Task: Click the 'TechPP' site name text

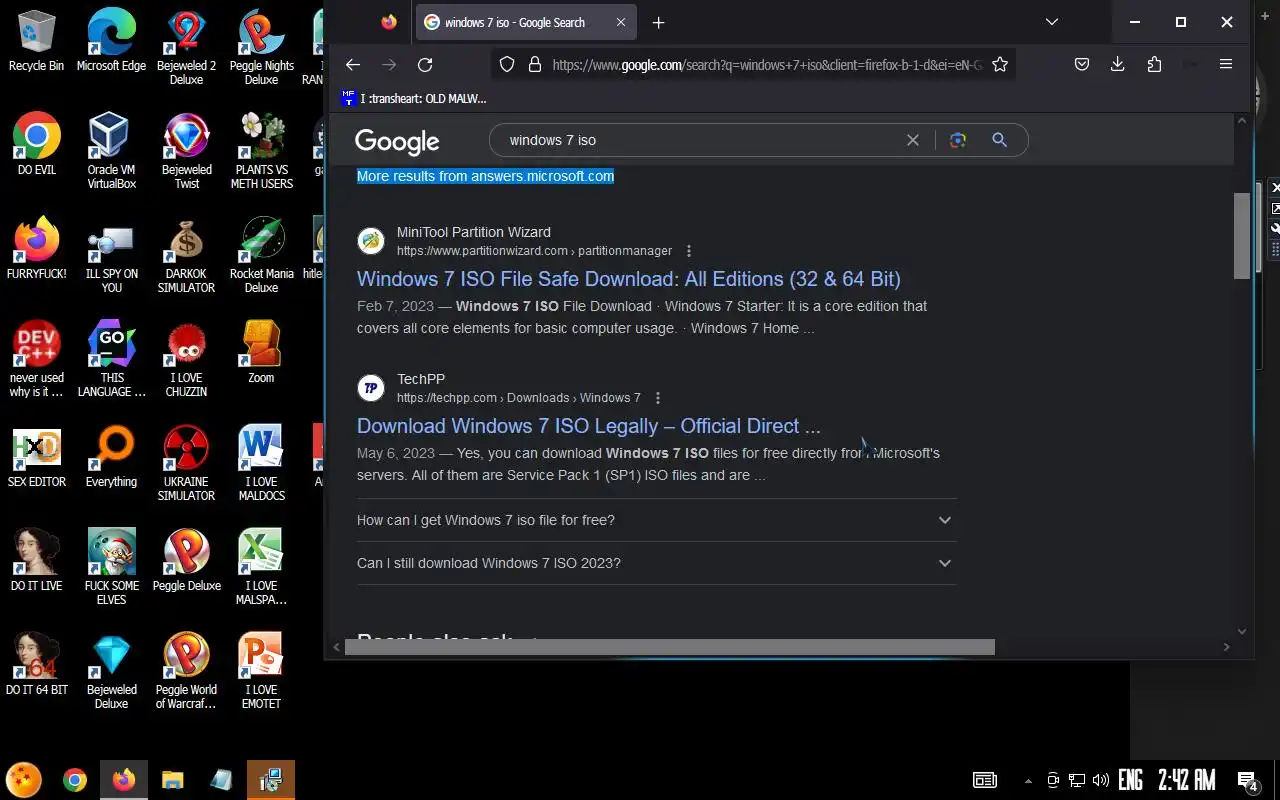Action: (421, 379)
